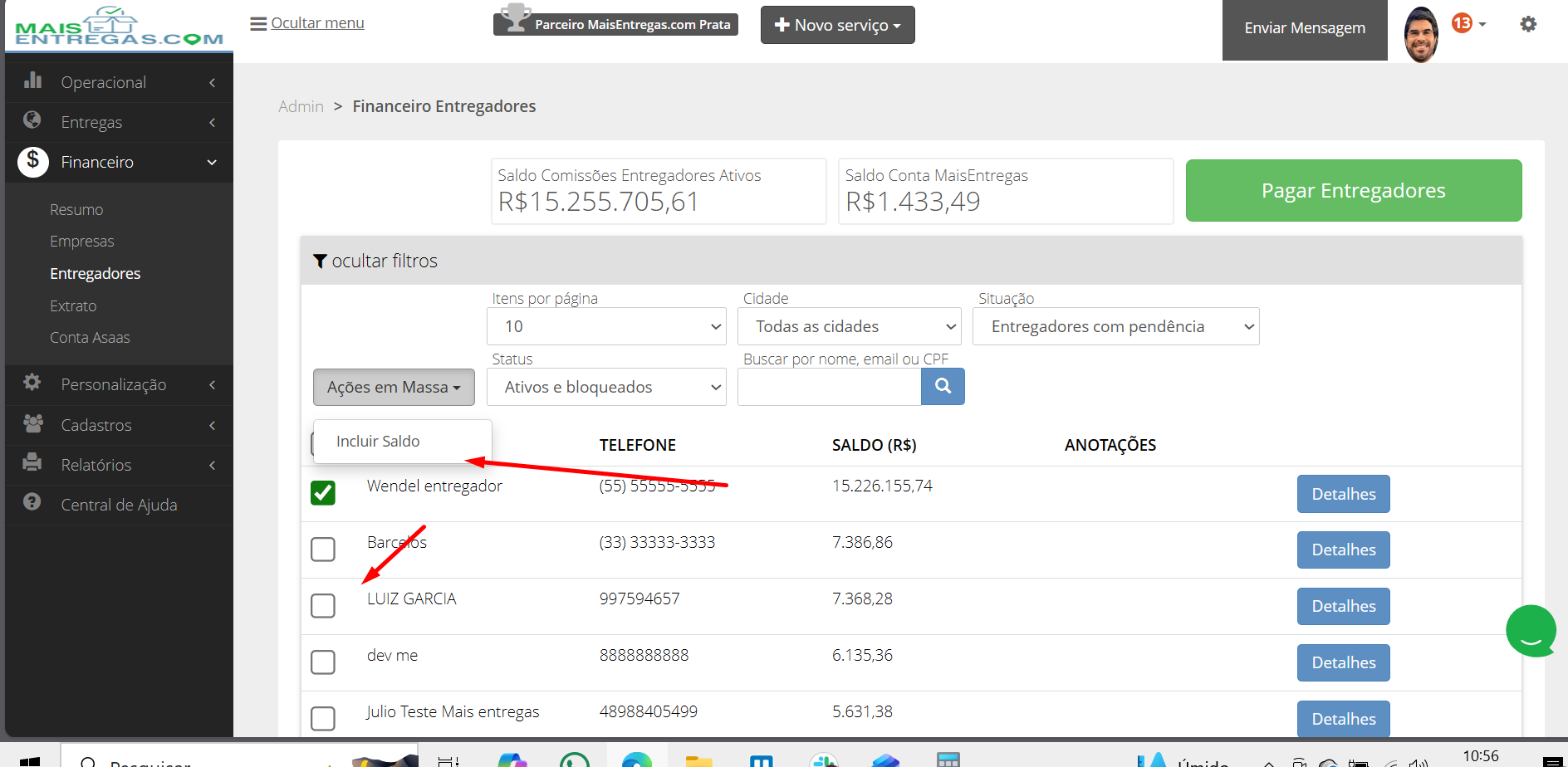Viewport: 1568px width, 767px height.
Task: Click the filter funnel icon
Action: click(x=320, y=261)
